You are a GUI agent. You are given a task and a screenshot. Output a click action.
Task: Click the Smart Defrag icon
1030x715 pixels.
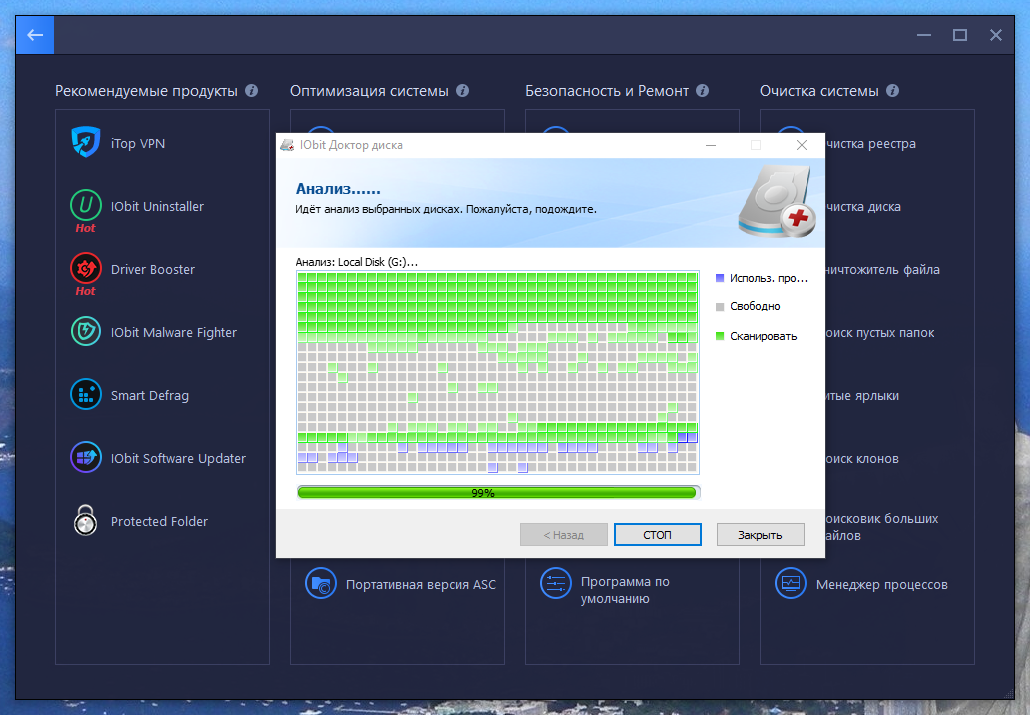point(85,395)
